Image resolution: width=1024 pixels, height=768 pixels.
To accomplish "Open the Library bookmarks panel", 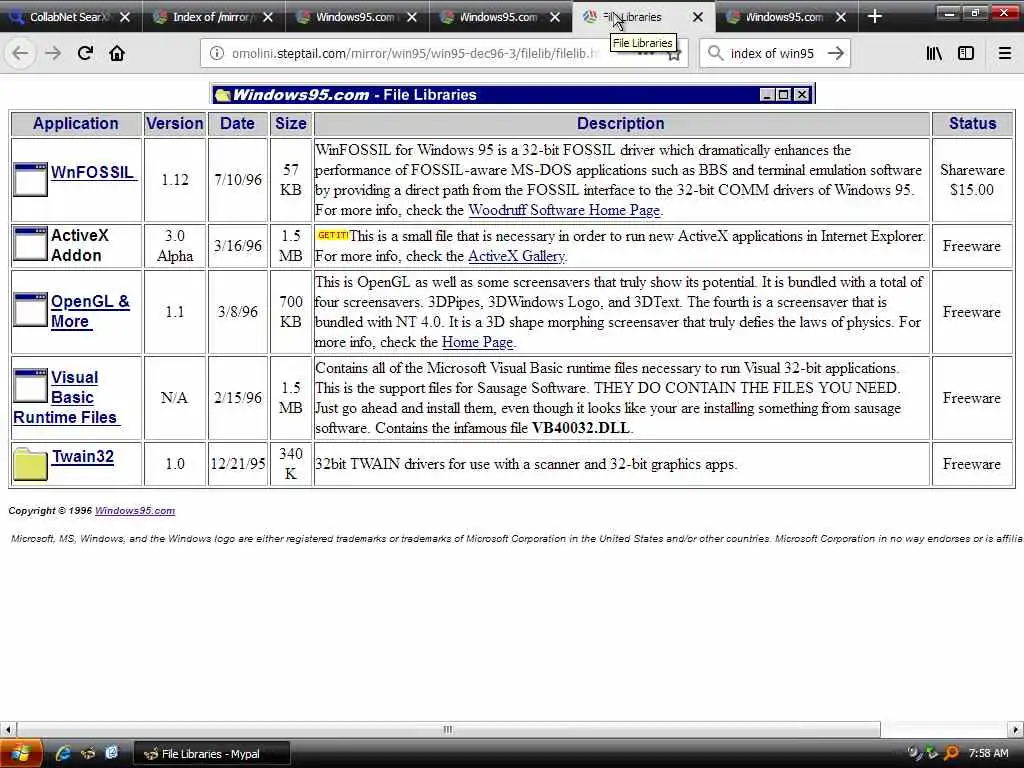I will click(x=934, y=54).
